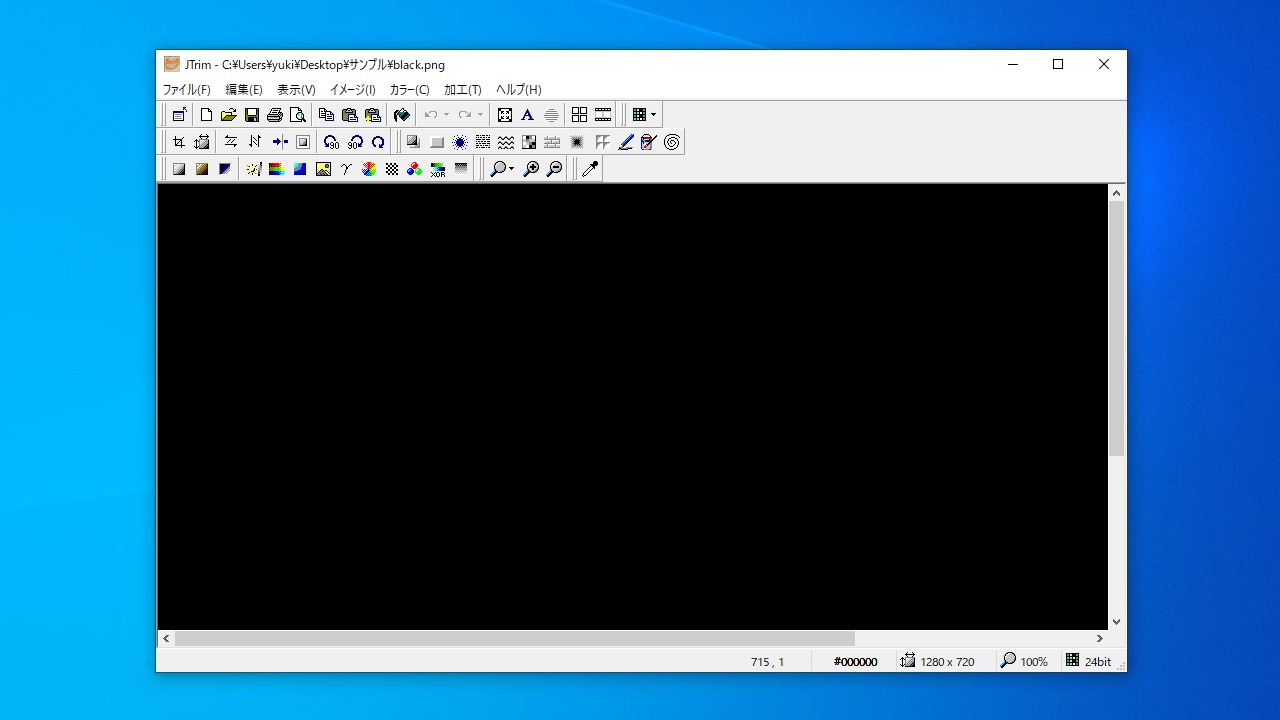Apply the wave effect icon
Image resolution: width=1280 pixels, height=720 pixels.
[x=506, y=142]
